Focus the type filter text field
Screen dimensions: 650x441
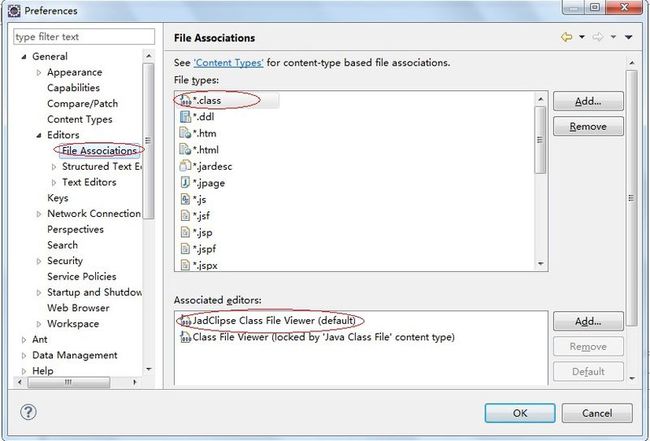pyautogui.click(x=84, y=36)
